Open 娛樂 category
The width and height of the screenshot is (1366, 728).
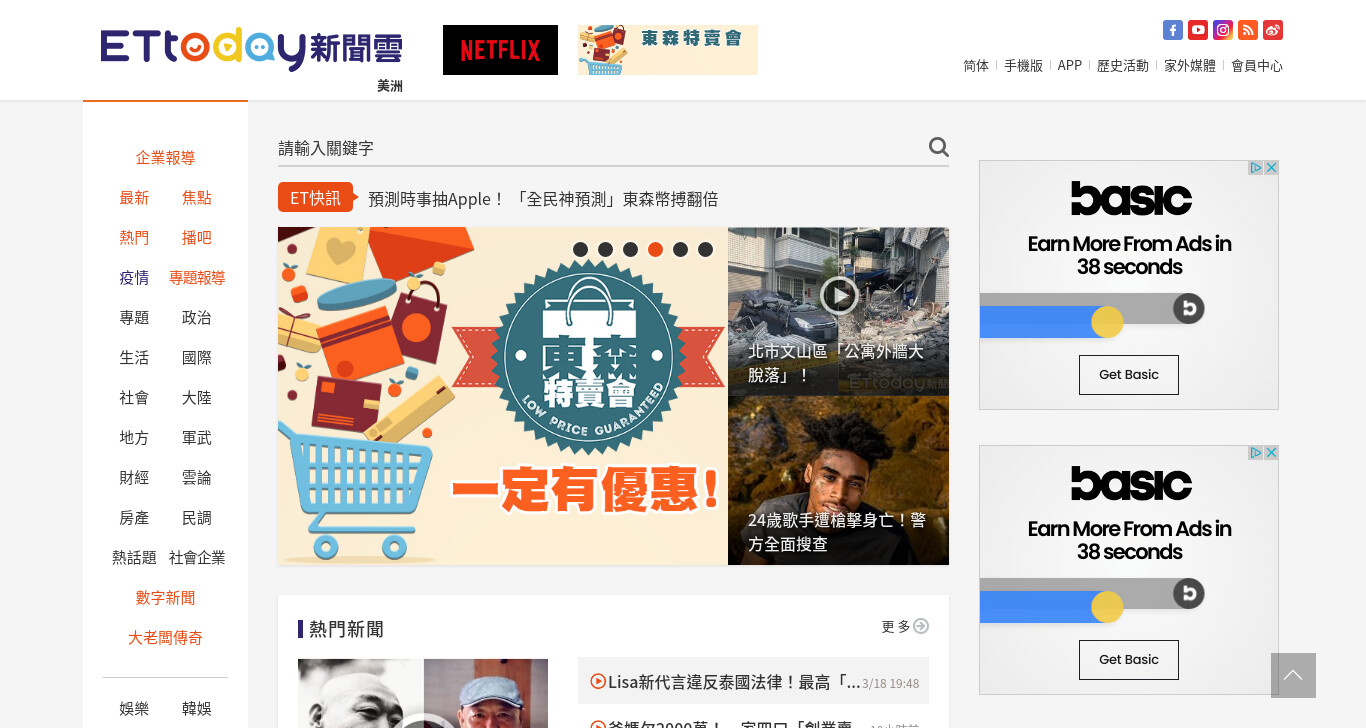coord(134,708)
